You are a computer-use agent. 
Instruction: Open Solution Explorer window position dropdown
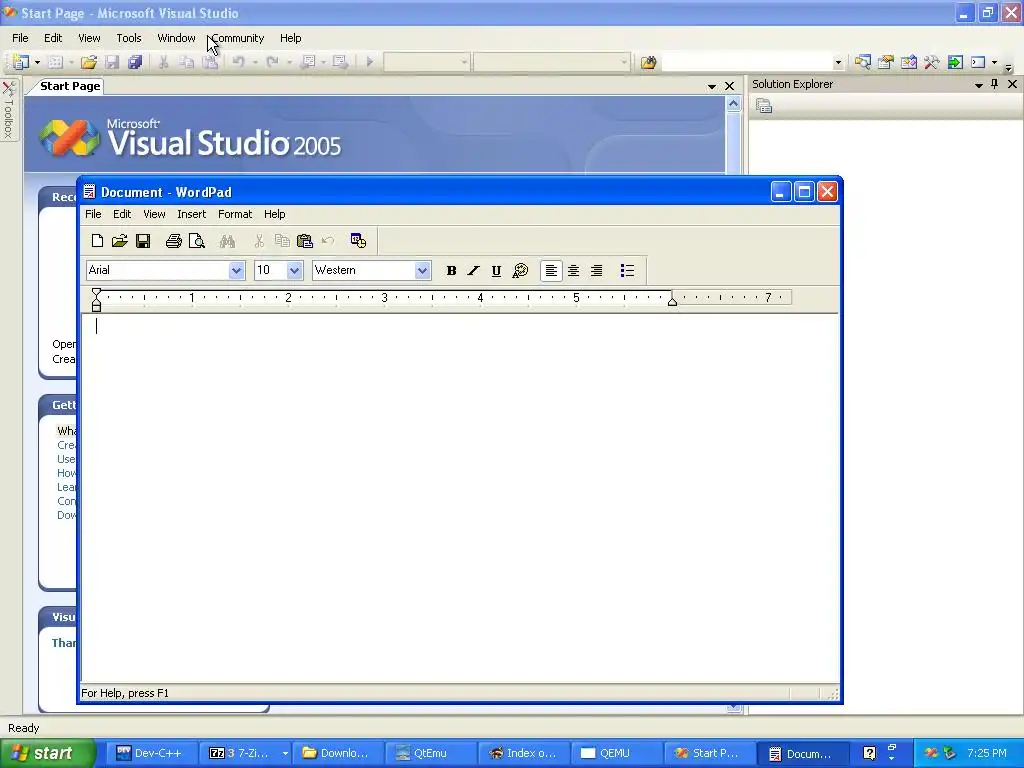click(x=978, y=85)
